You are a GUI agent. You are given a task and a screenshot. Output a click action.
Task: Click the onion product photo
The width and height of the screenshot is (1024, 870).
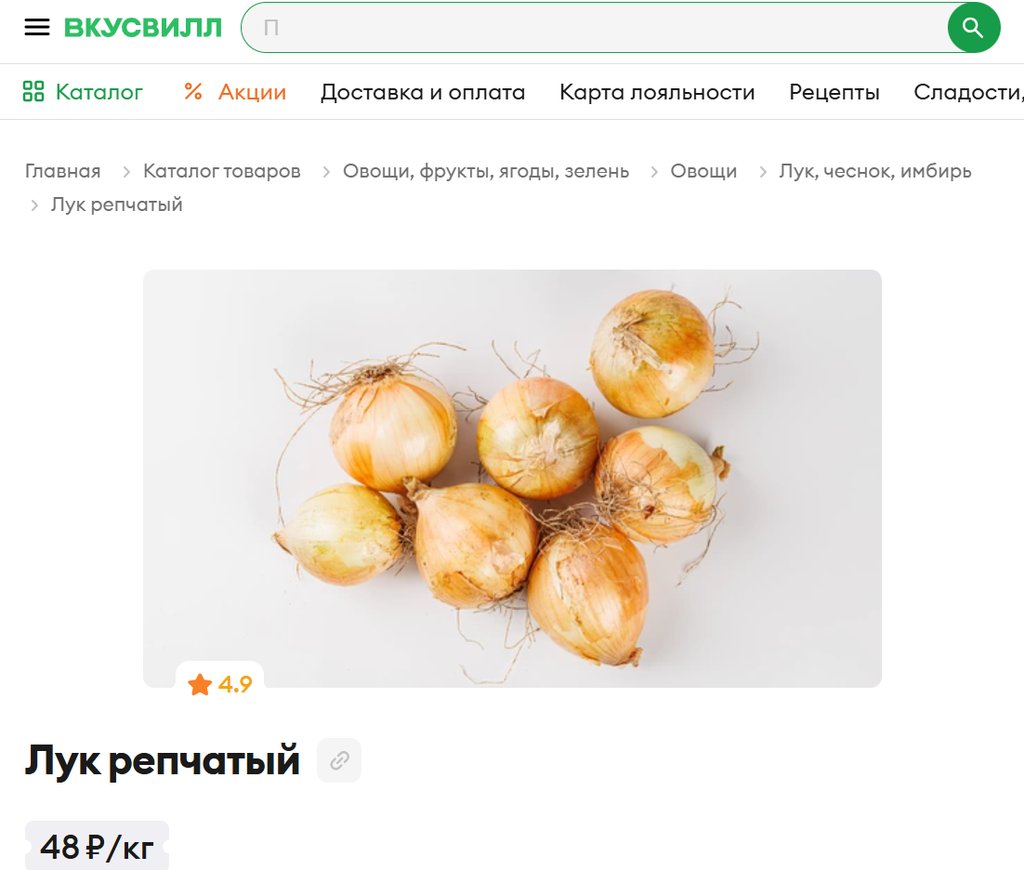point(512,478)
